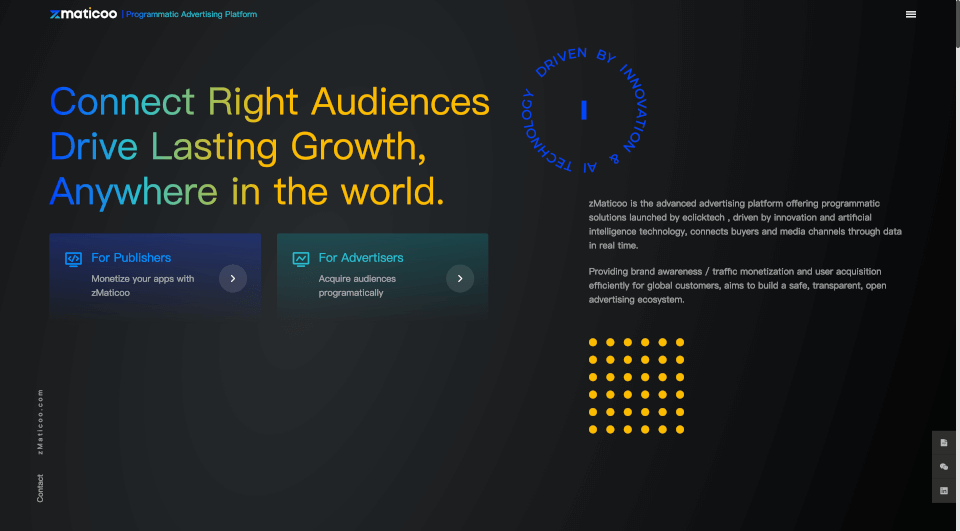Viewport: 960px width, 531px height.
Task: Click the page's vertical scrollbar thumb
Action: pyautogui.click(x=956, y=23)
